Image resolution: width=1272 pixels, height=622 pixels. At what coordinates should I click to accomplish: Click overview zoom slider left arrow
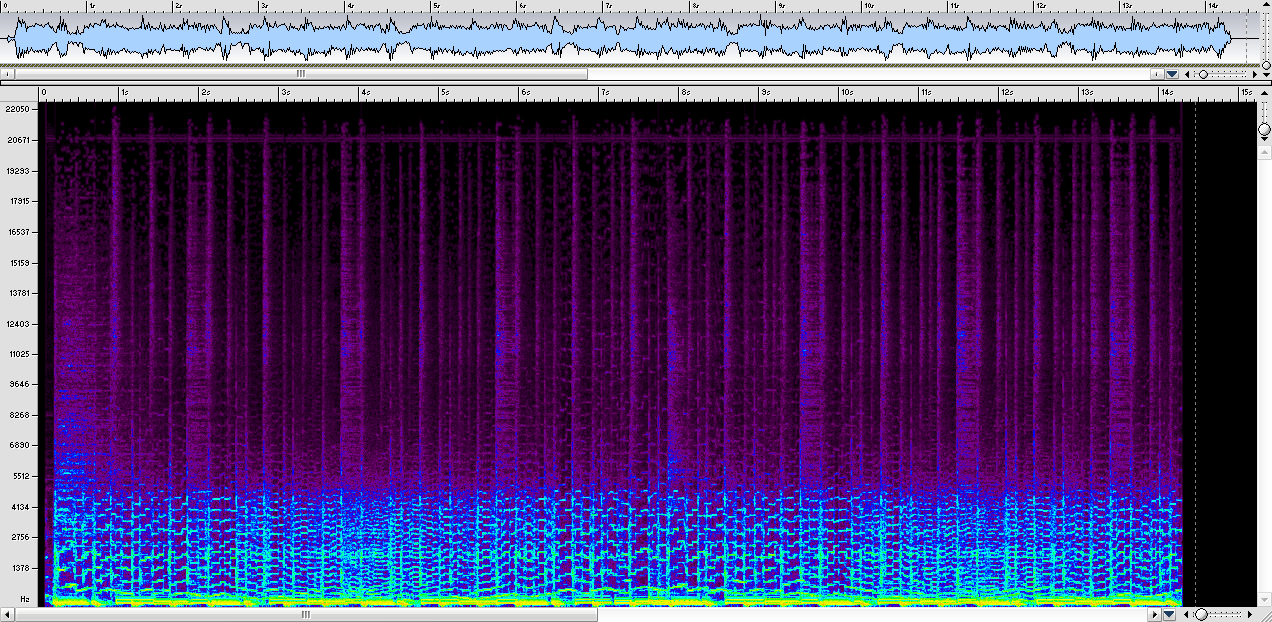coord(1187,74)
